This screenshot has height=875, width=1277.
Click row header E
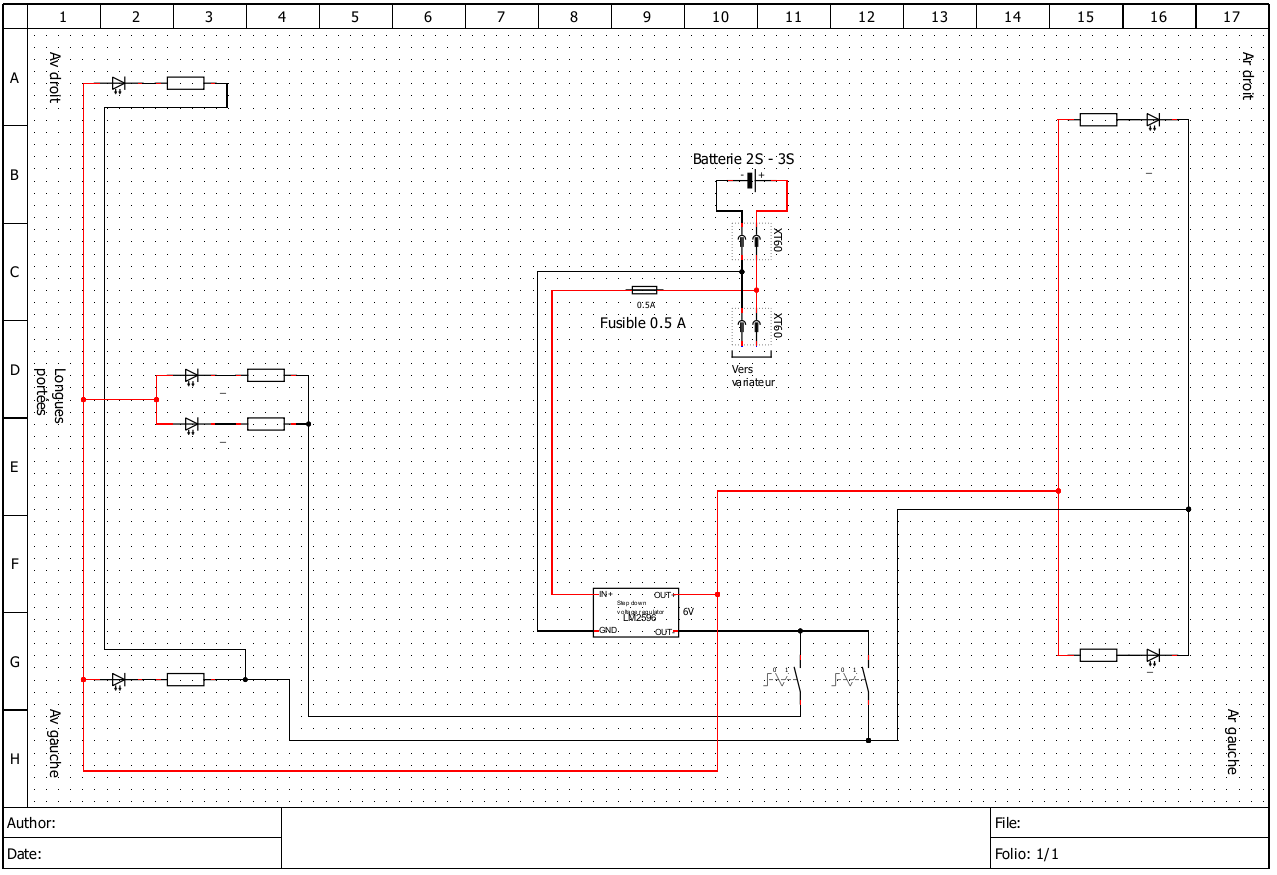point(15,467)
